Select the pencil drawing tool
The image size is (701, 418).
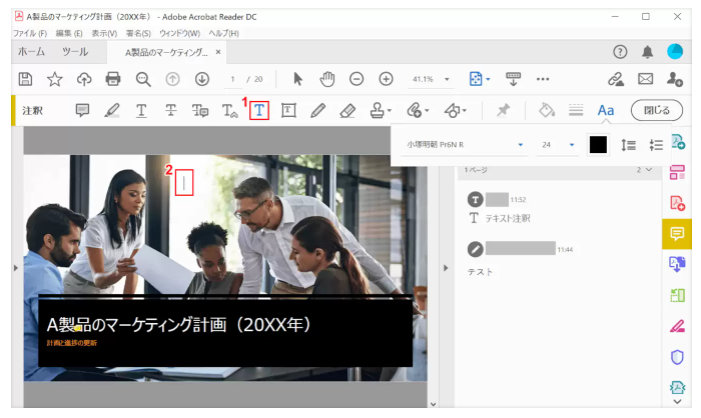click(x=318, y=110)
